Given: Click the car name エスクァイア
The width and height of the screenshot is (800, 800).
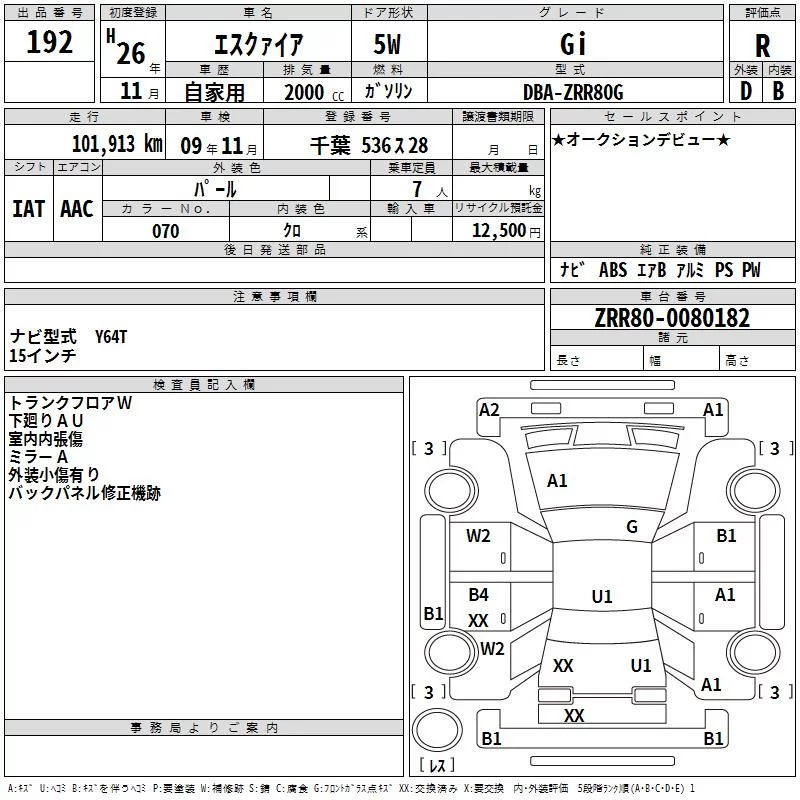Looking at the screenshot, I should 258,44.
